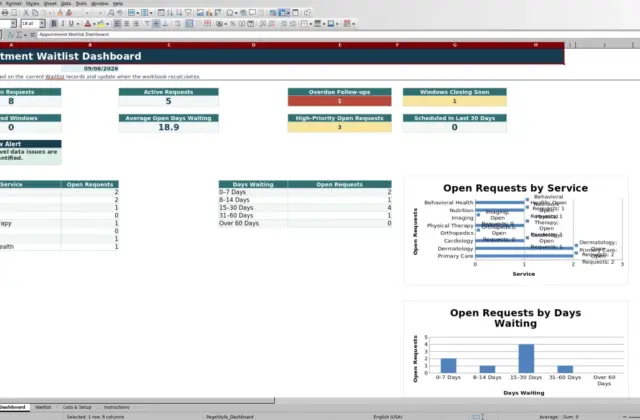This screenshot has width=640, height=420.
Task: Click the Define Print Area icon
Action: click(x=273, y=13)
